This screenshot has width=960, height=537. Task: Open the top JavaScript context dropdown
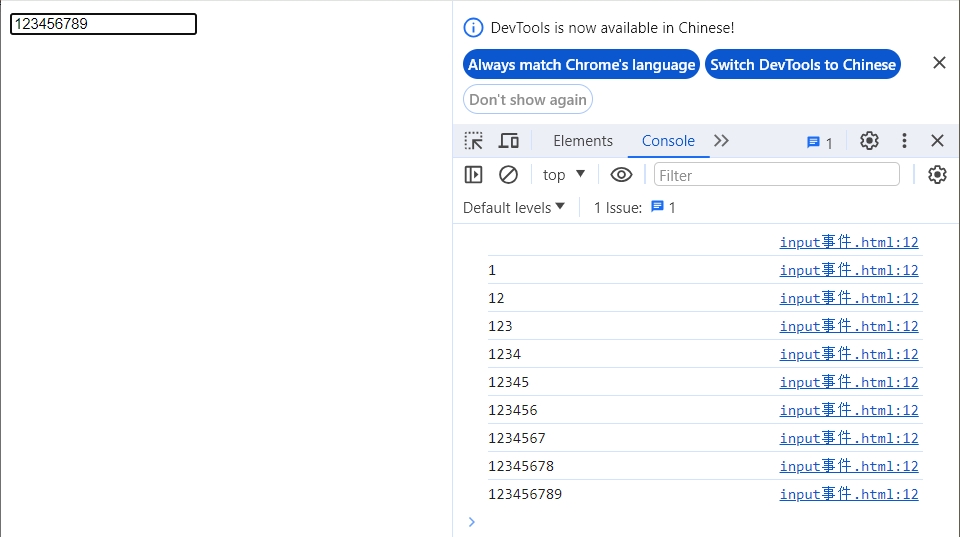click(x=564, y=175)
